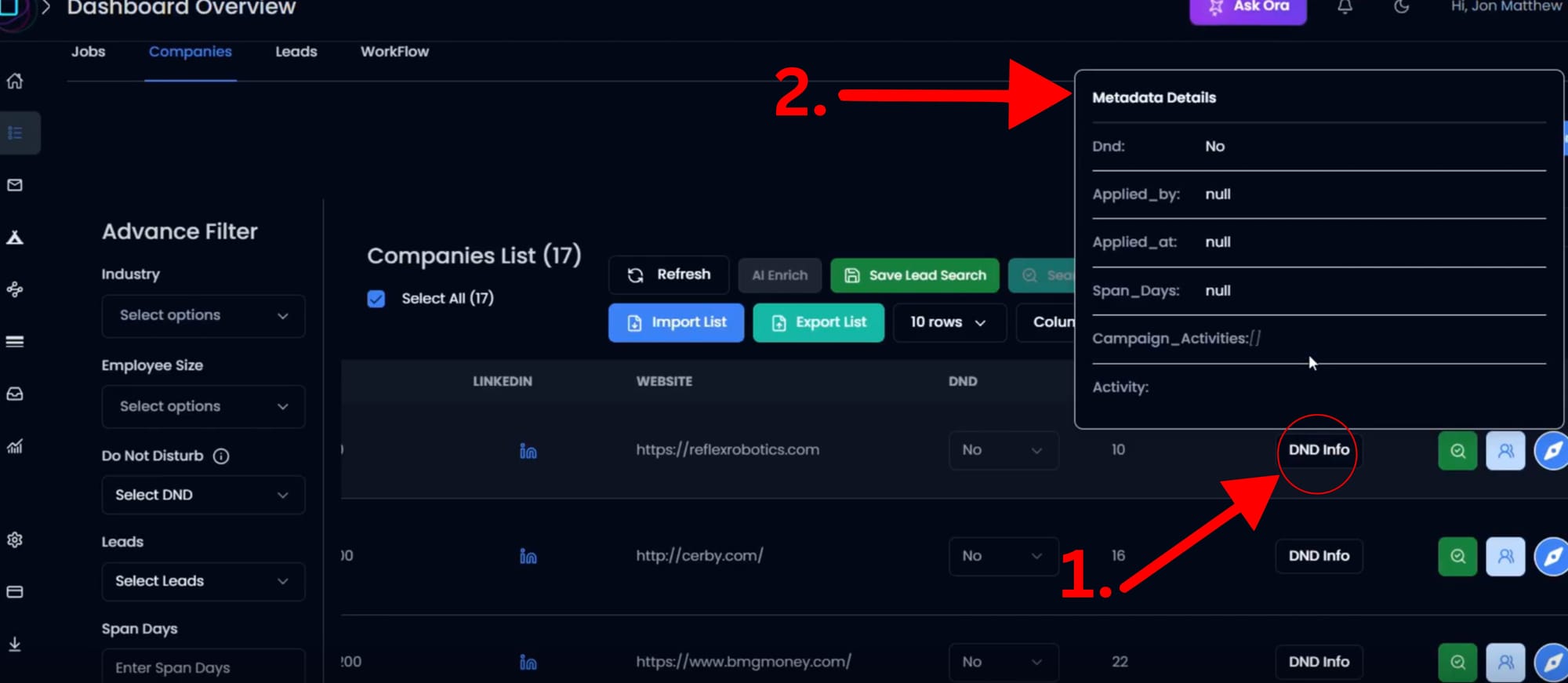Change DND value dropdown for cerby row
The width and height of the screenshot is (1568, 683).
(1003, 556)
